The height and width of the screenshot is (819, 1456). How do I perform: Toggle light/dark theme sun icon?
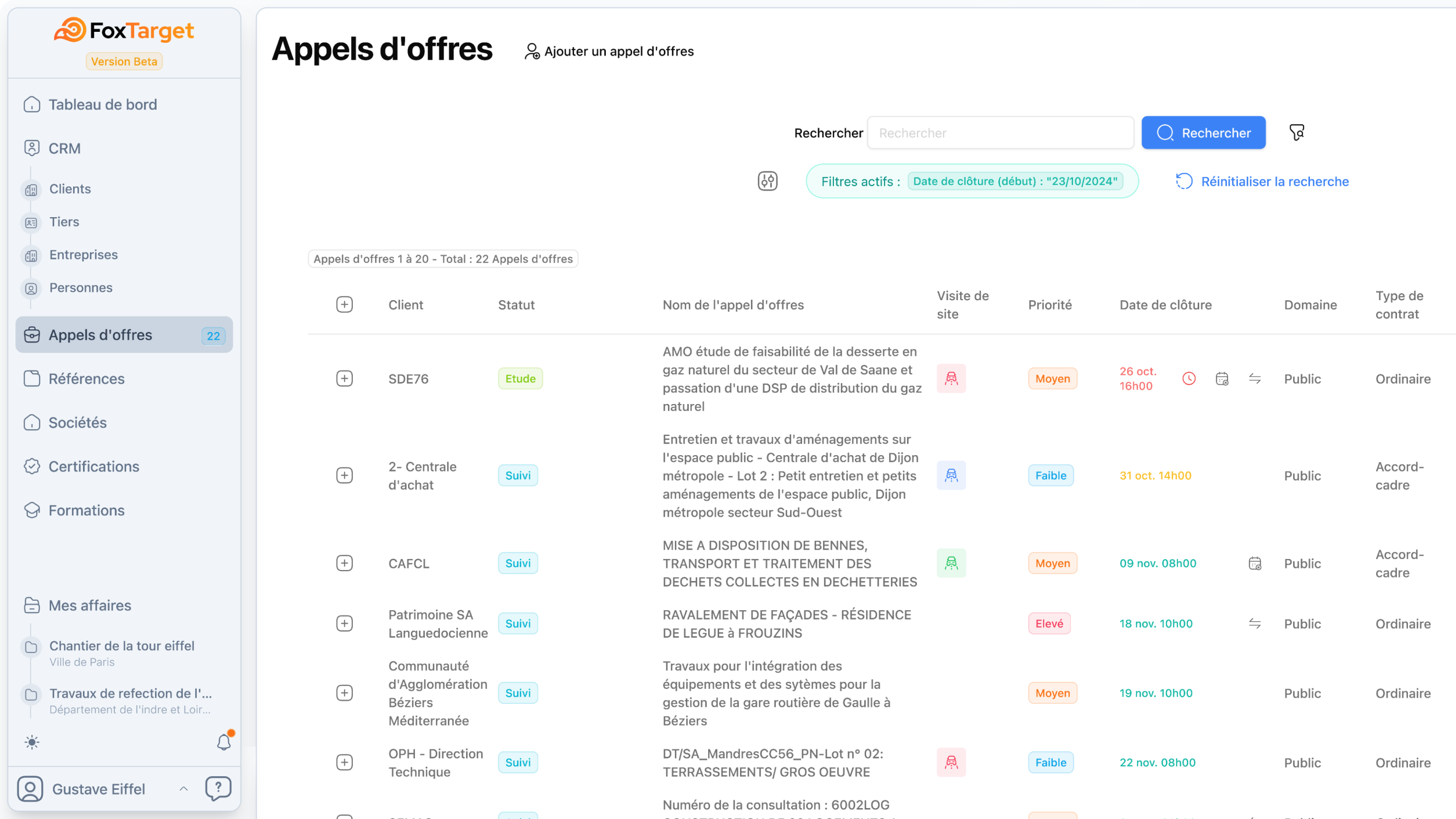coord(32,742)
